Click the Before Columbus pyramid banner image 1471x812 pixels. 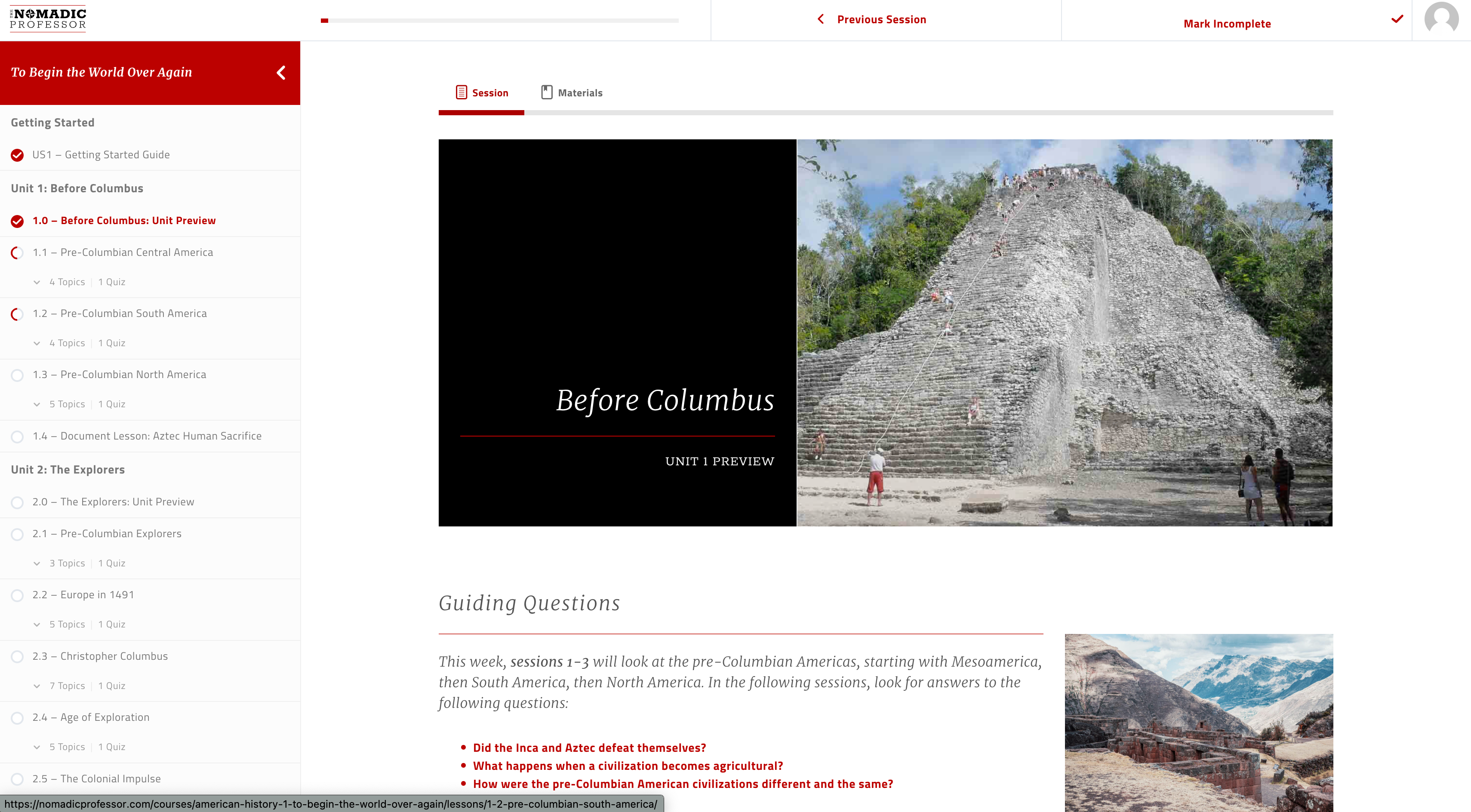1065,333
